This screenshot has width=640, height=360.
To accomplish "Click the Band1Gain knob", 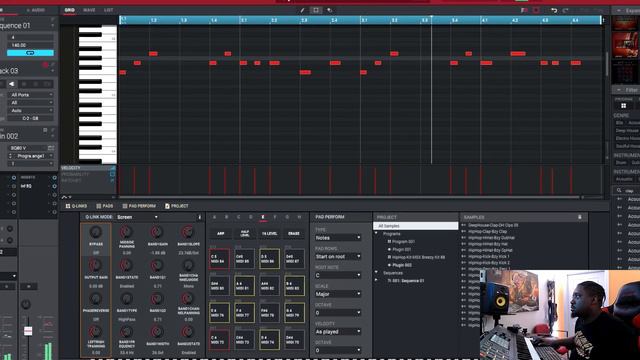I will [x=157, y=232].
